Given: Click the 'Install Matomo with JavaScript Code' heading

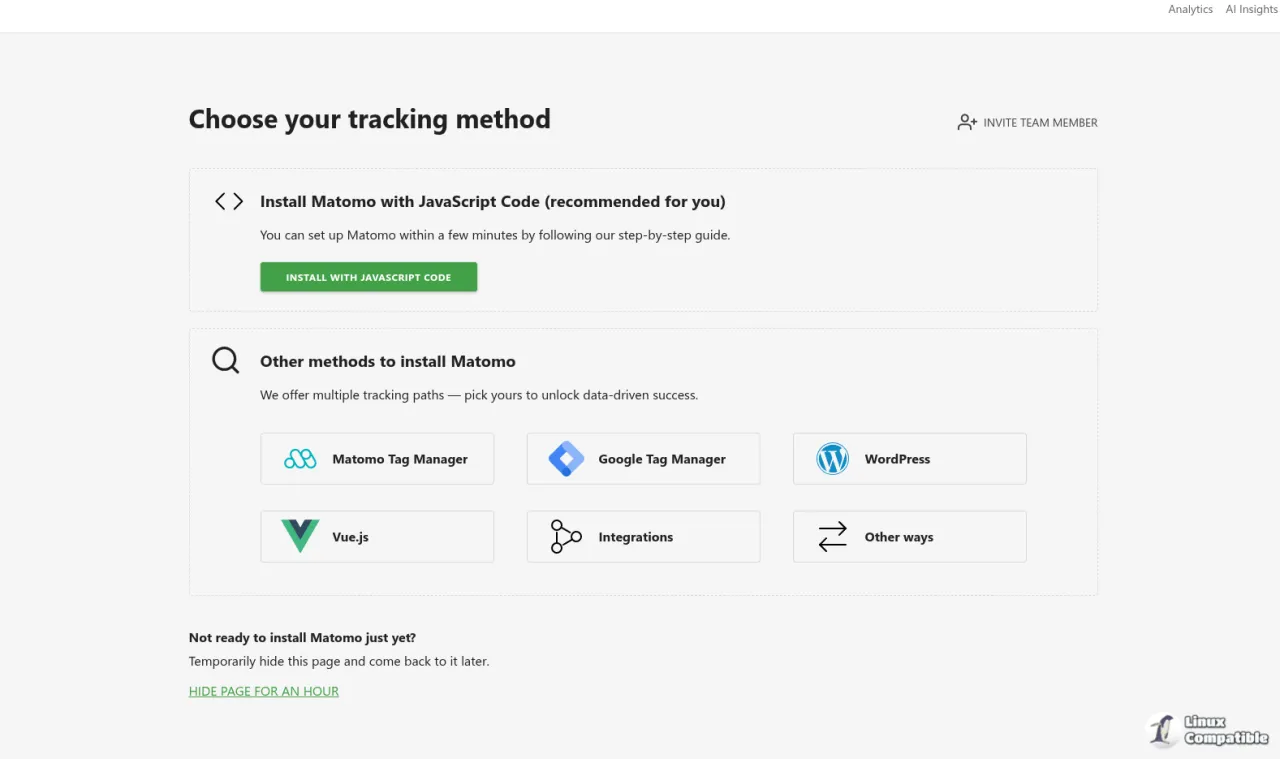Looking at the screenshot, I should (493, 201).
